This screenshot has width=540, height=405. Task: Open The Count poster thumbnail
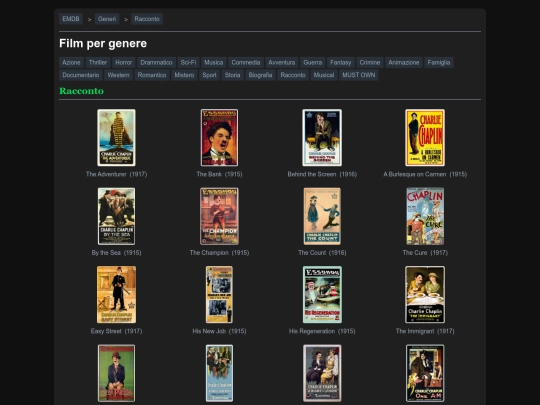pyautogui.click(x=322, y=216)
